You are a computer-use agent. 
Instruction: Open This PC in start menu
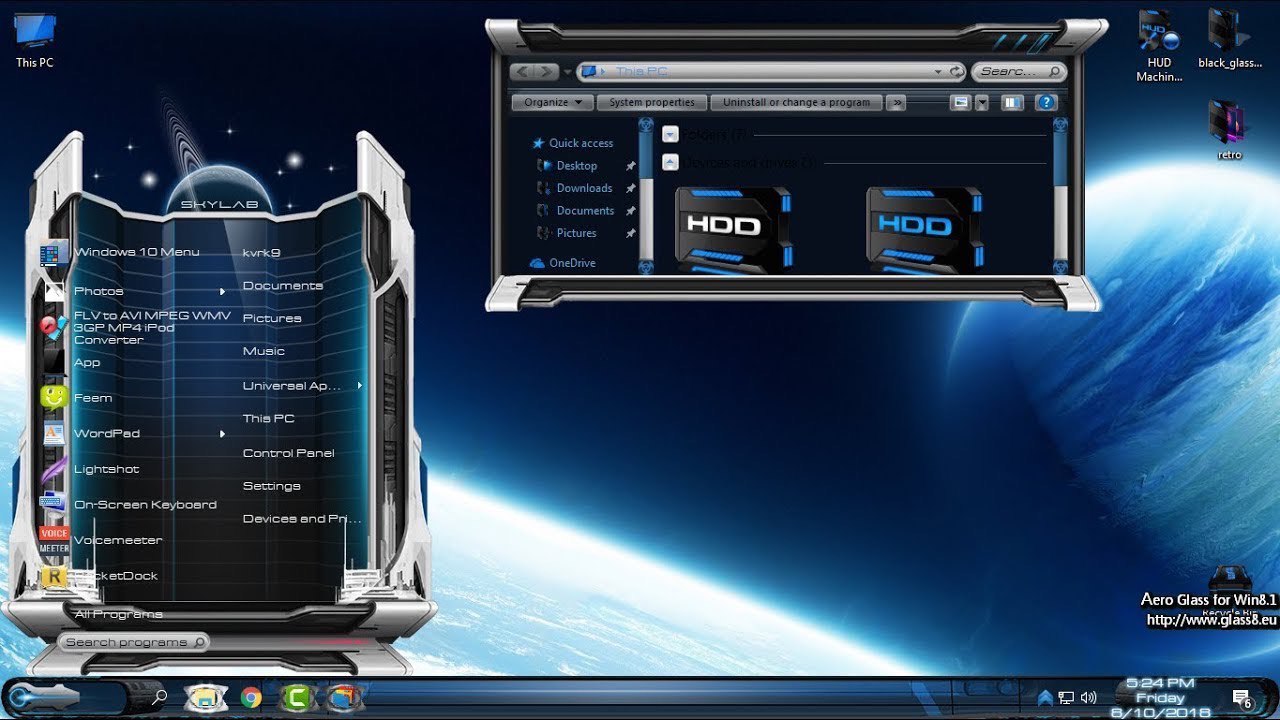268,419
